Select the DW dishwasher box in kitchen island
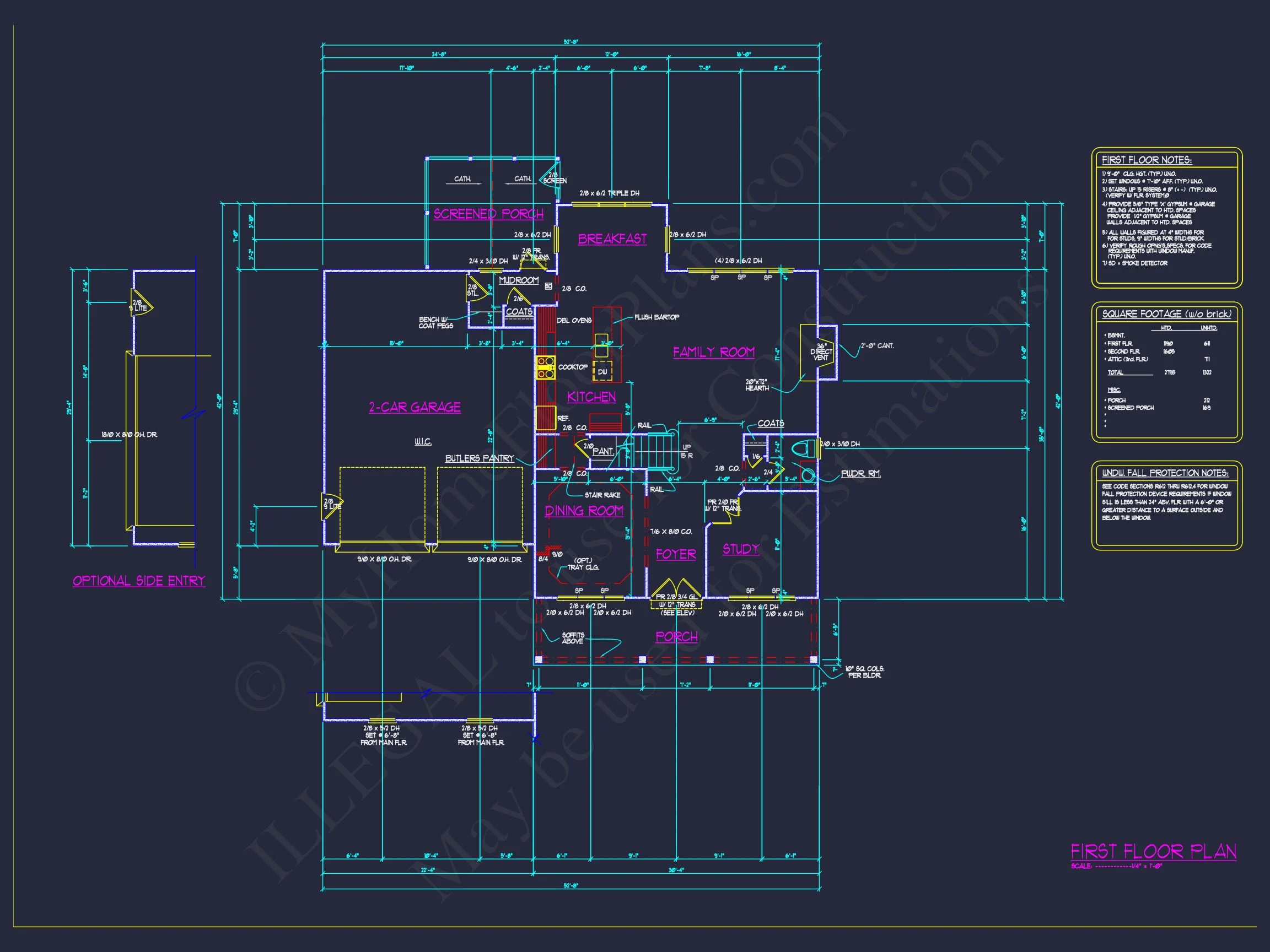This screenshot has width=1270, height=952. [x=602, y=371]
